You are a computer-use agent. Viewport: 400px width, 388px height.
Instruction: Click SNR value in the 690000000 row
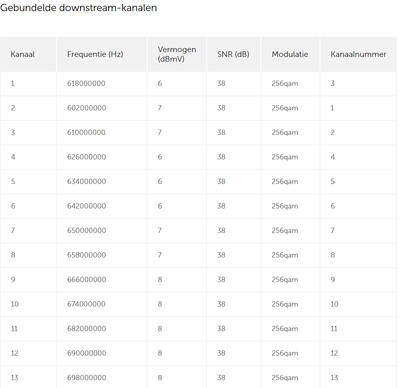[221, 353]
